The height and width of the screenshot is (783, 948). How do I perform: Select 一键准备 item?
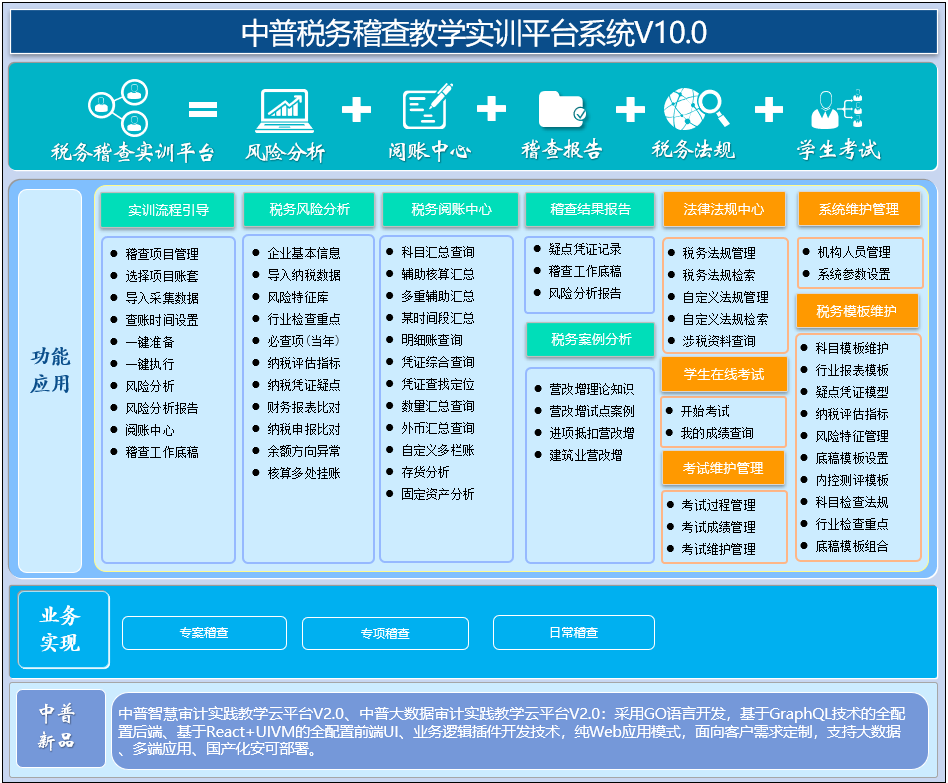click(150, 342)
